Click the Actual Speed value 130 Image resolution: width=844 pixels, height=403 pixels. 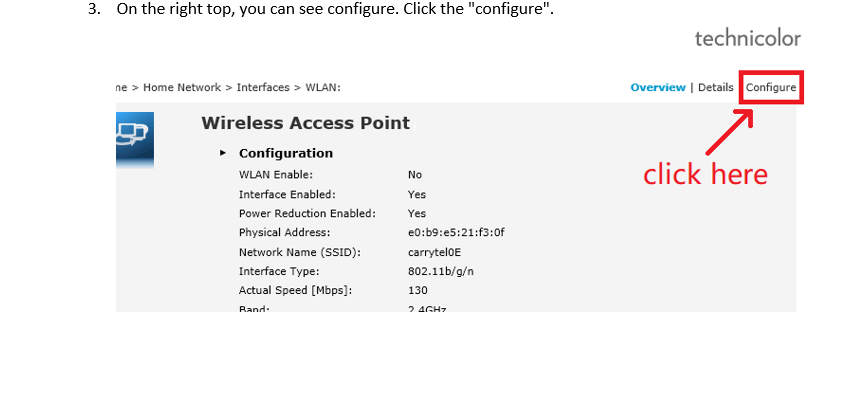418,291
